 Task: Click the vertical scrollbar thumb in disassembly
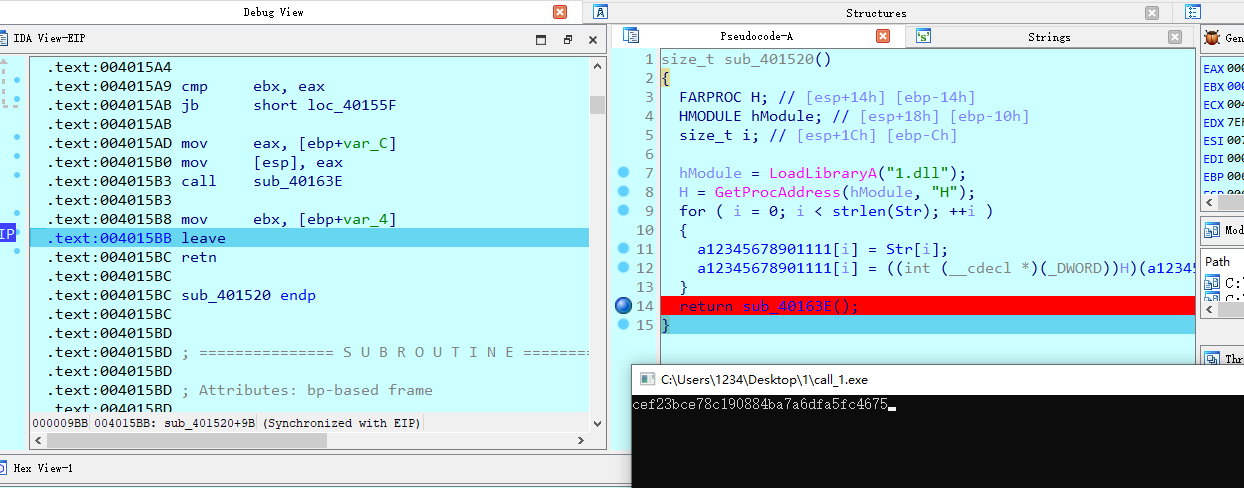[597, 105]
